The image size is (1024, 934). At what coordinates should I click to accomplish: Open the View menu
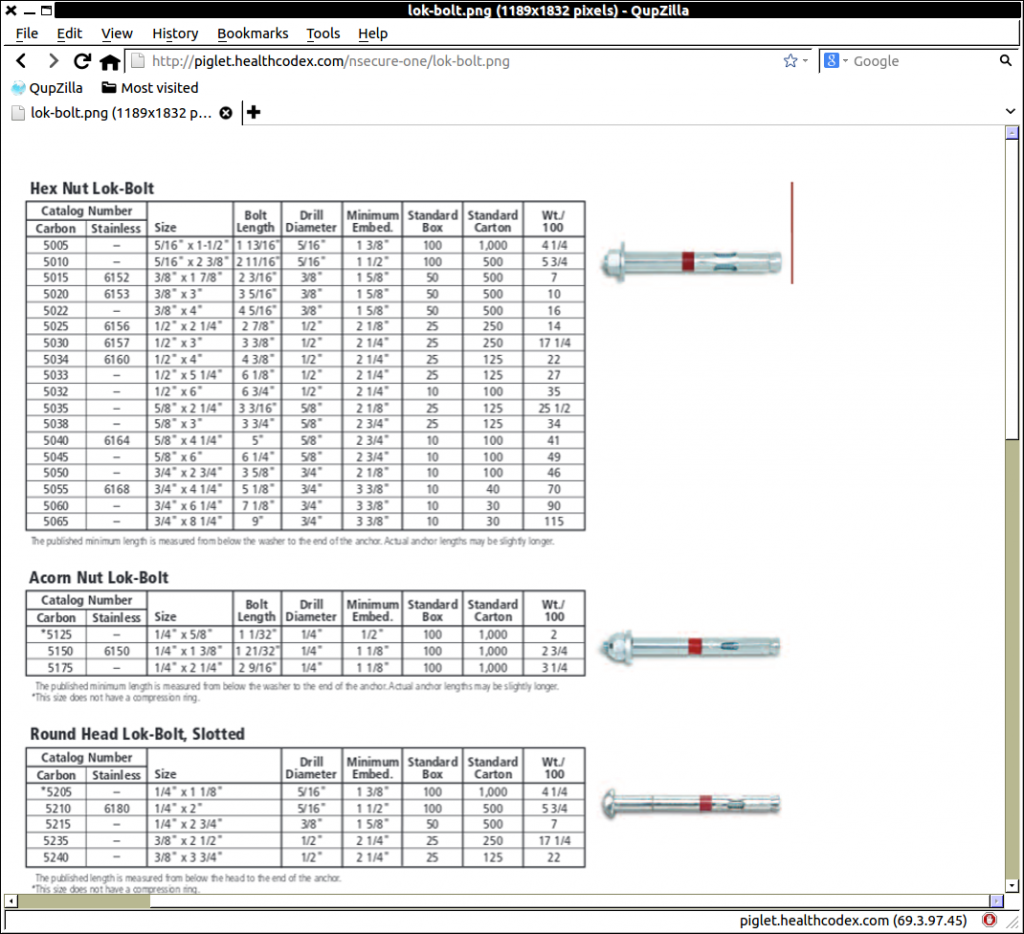[117, 33]
